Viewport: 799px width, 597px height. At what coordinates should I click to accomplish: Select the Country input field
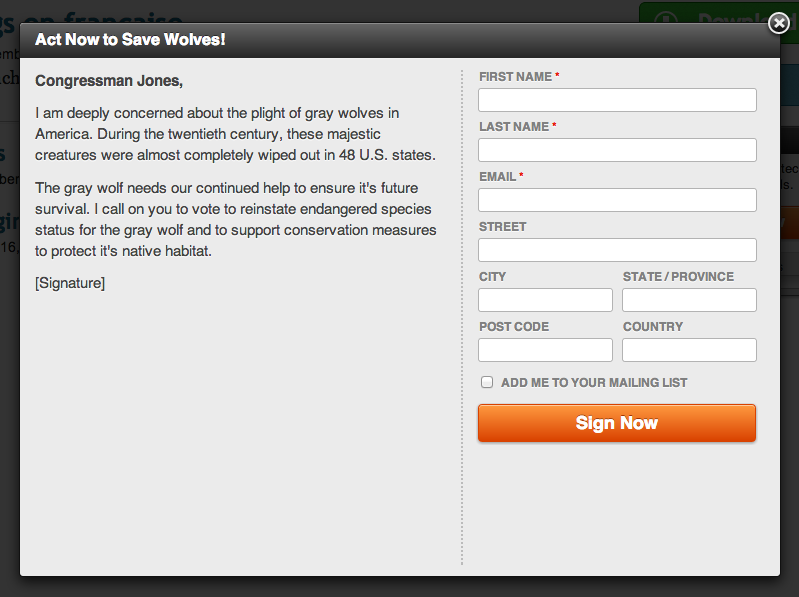coord(689,350)
